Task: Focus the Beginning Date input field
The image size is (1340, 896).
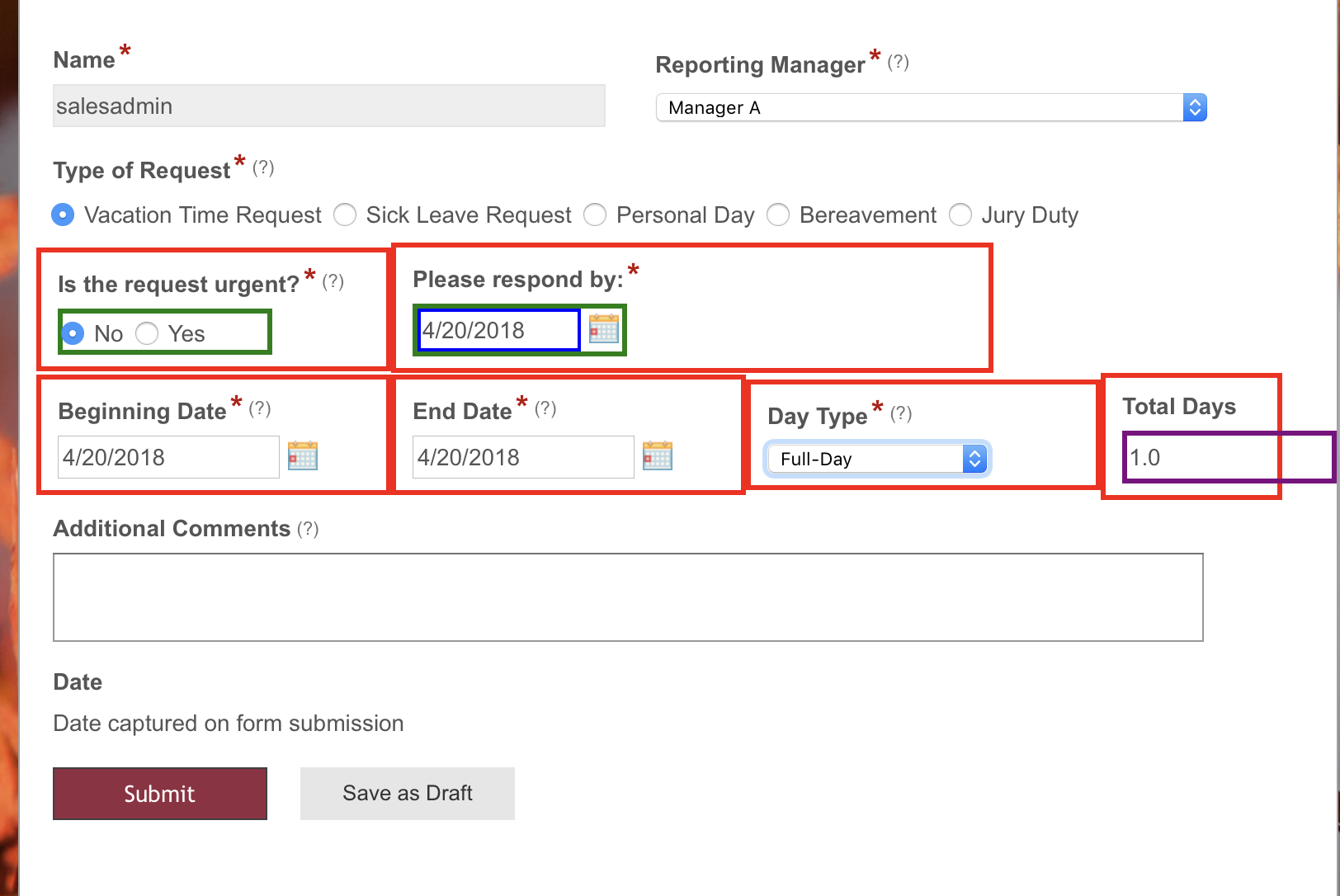Action: pyautogui.click(x=168, y=457)
